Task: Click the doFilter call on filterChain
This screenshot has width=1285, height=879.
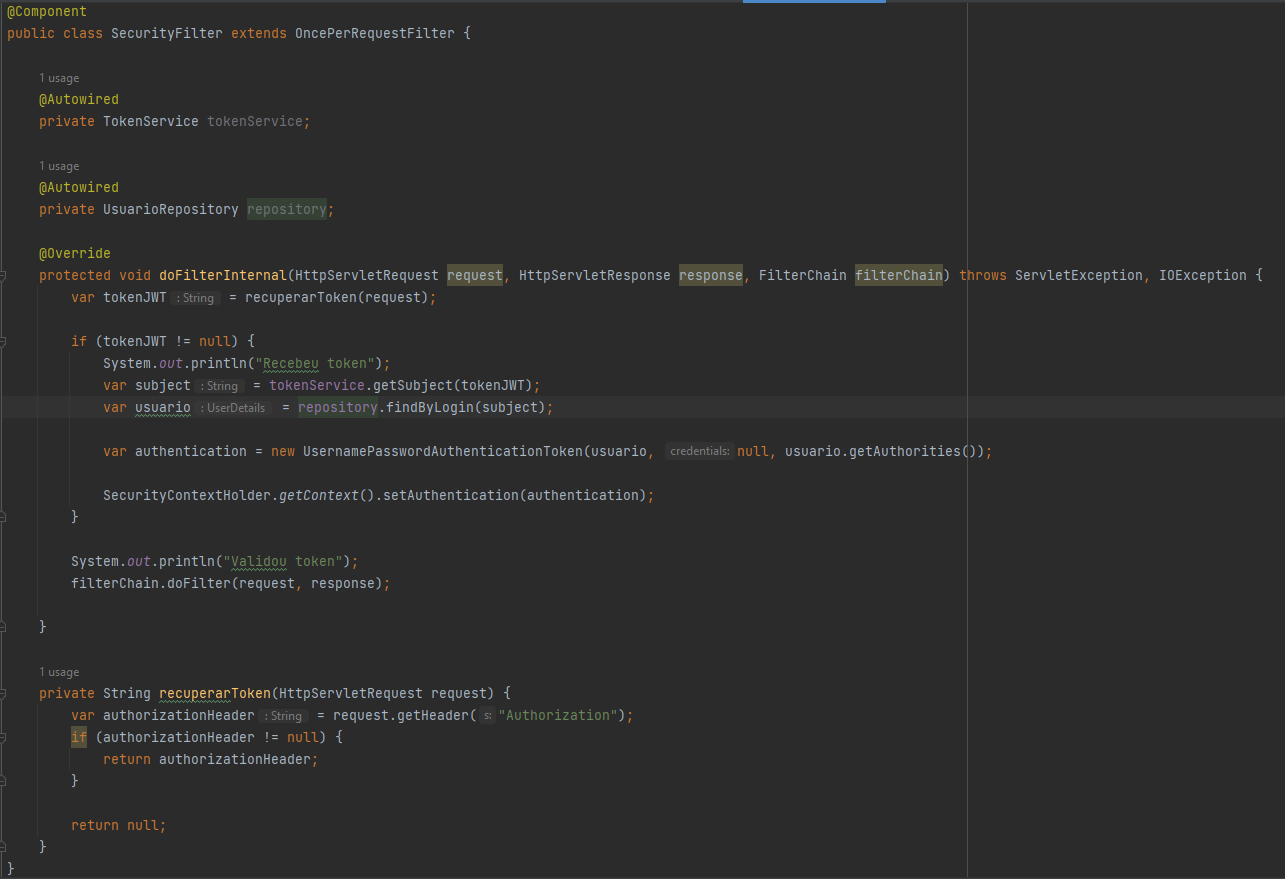Action: [x=199, y=583]
